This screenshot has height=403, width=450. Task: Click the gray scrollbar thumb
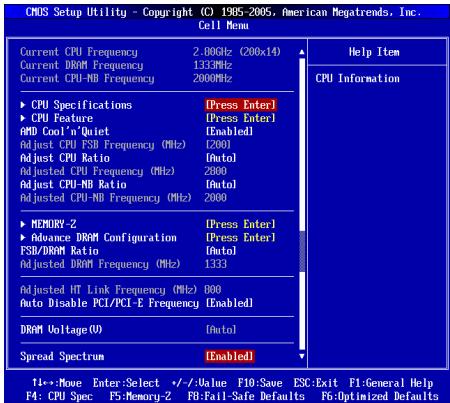tap(302, 252)
